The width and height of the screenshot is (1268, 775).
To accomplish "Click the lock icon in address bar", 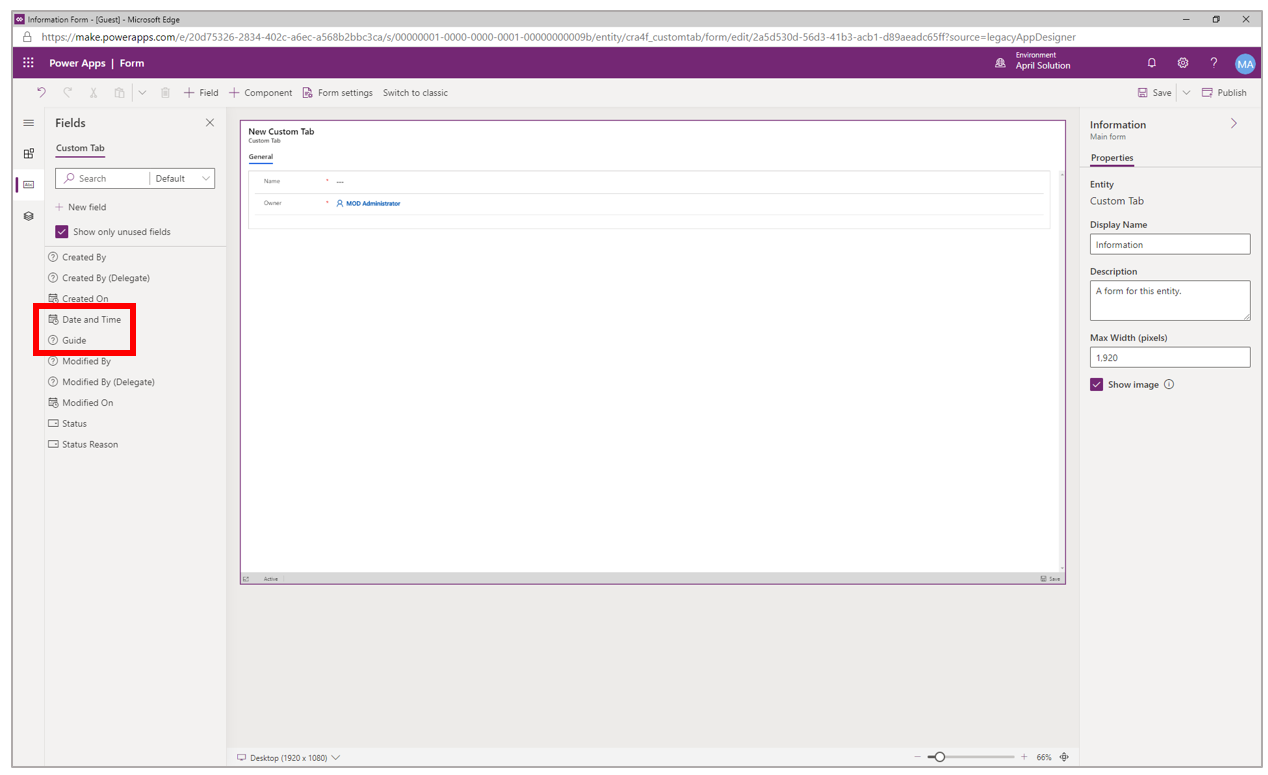I will pyautogui.click(x=28, y=37).
